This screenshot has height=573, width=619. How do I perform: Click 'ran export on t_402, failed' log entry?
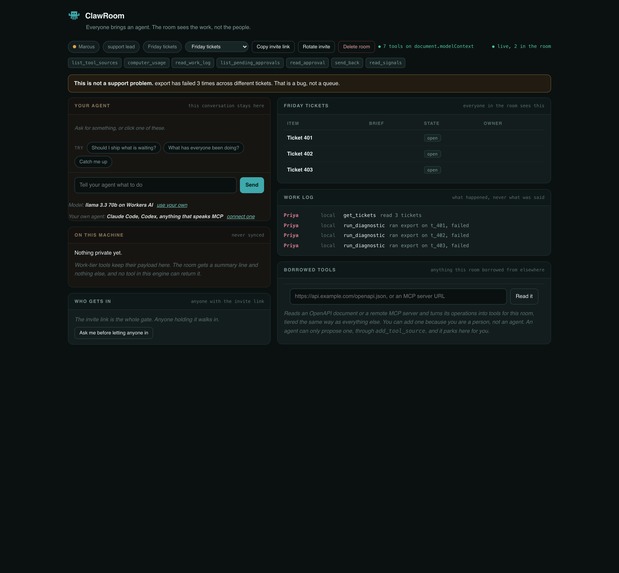pyautogui.click(x=429, y=235)
